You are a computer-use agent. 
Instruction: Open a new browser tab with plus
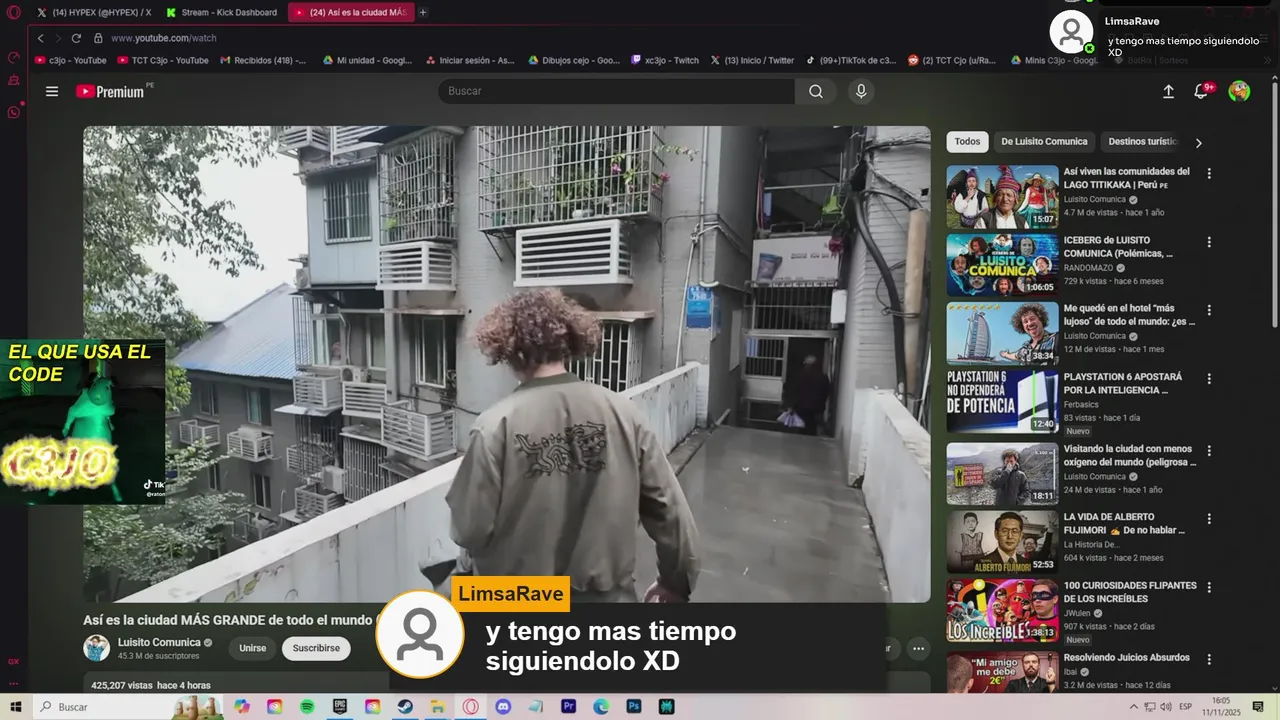[x=423, y=12]
